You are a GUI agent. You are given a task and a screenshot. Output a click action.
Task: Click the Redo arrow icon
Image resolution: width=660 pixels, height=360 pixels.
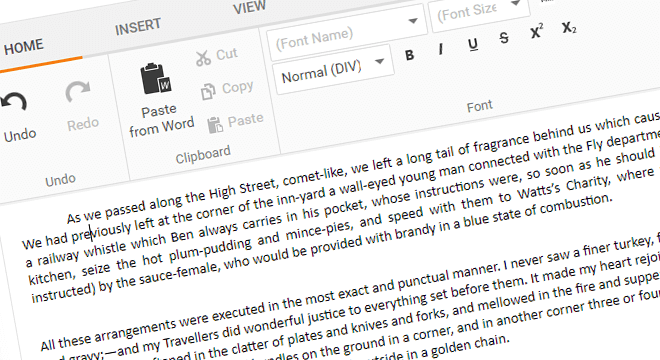click(77, 92)
